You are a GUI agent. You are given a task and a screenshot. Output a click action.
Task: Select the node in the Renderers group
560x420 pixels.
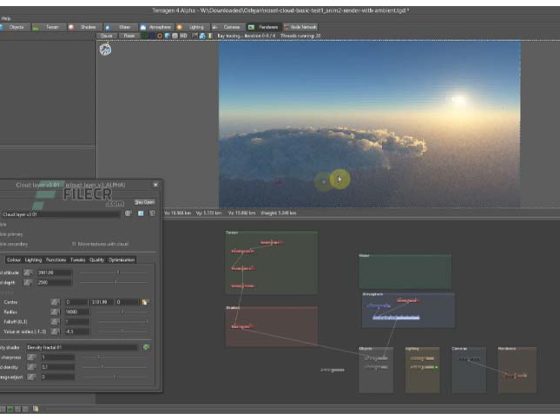(515, 375)
